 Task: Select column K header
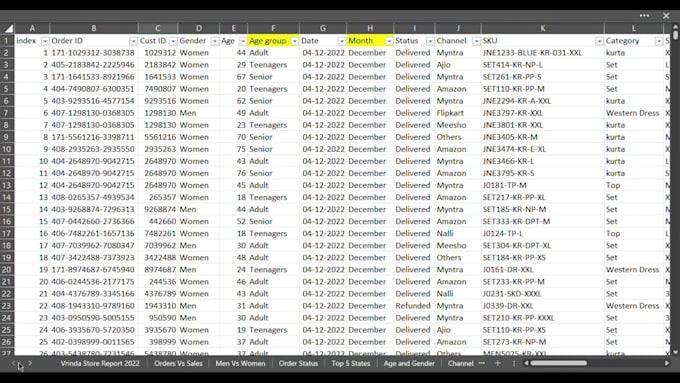[x=543, y=29]
